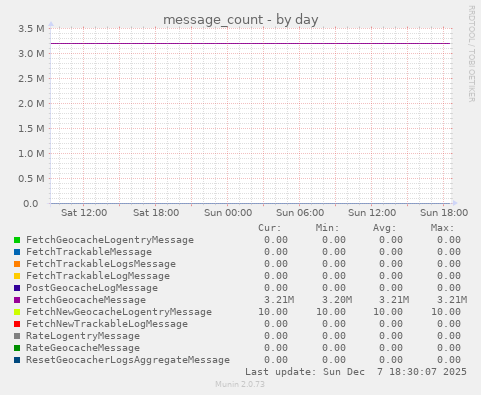This screenshot has width=481, height=395.
Task: Select the FetchTrackableMessage legend label
Action: tap(89, 252)
